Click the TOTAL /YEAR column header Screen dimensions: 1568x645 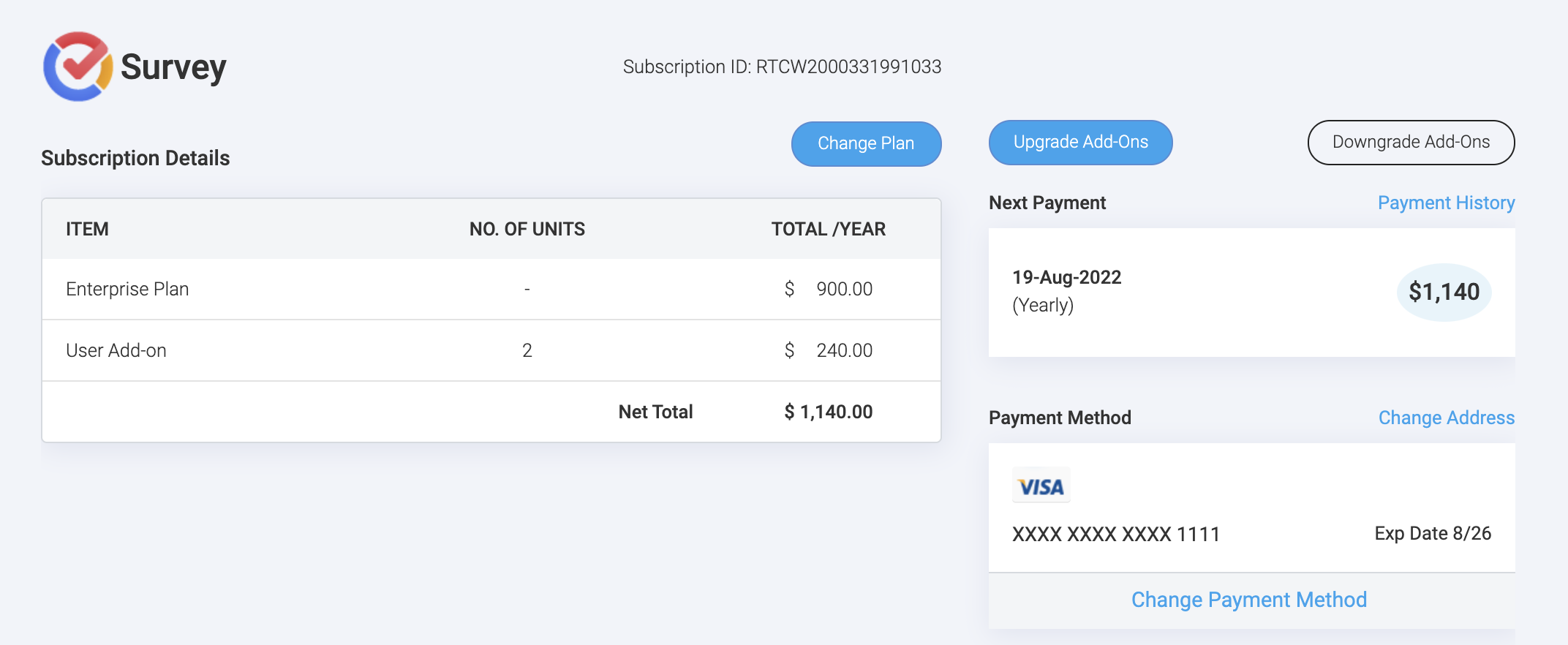coord(828,229)
